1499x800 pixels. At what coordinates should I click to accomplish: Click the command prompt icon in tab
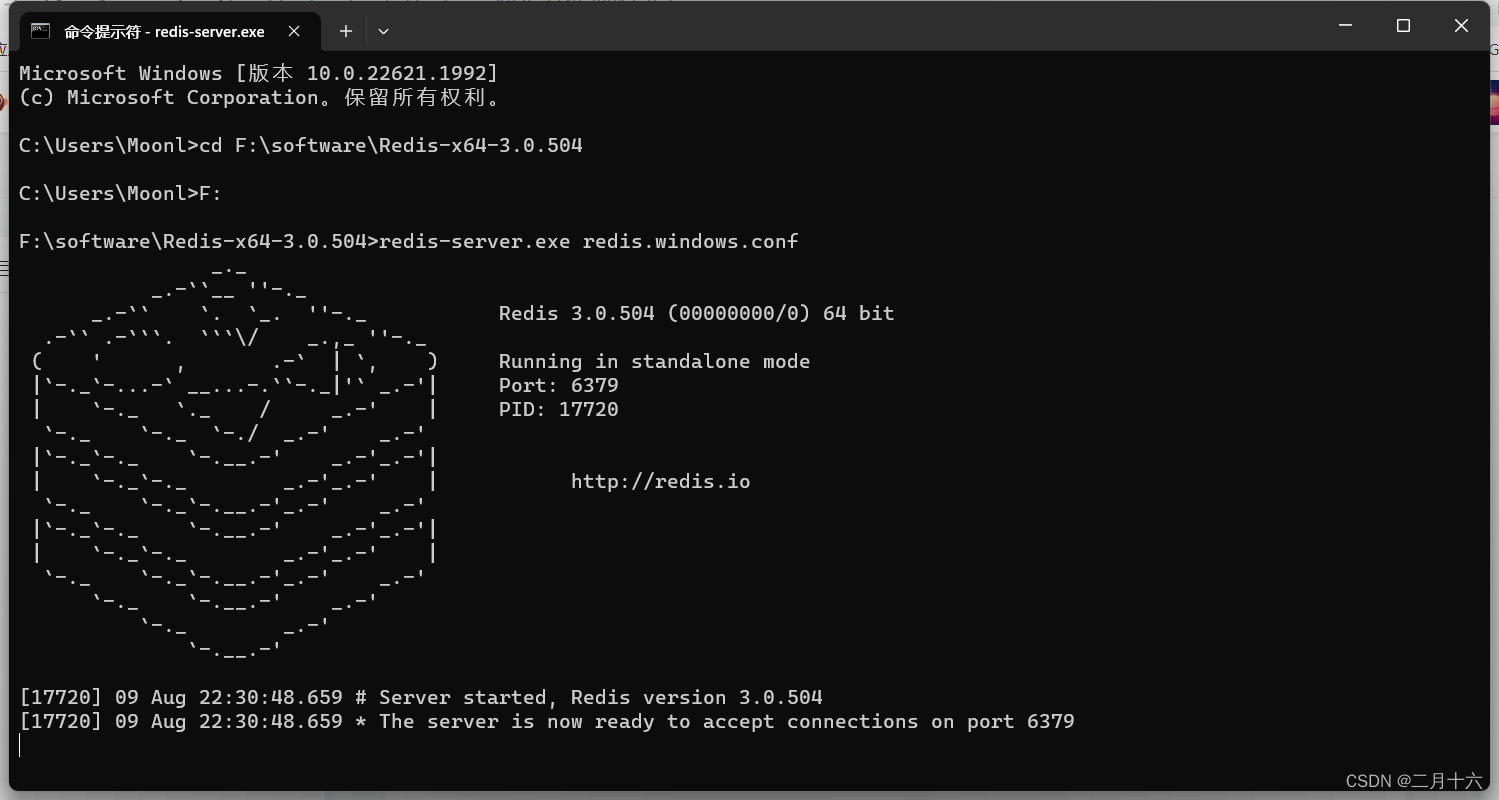[41, 31]
